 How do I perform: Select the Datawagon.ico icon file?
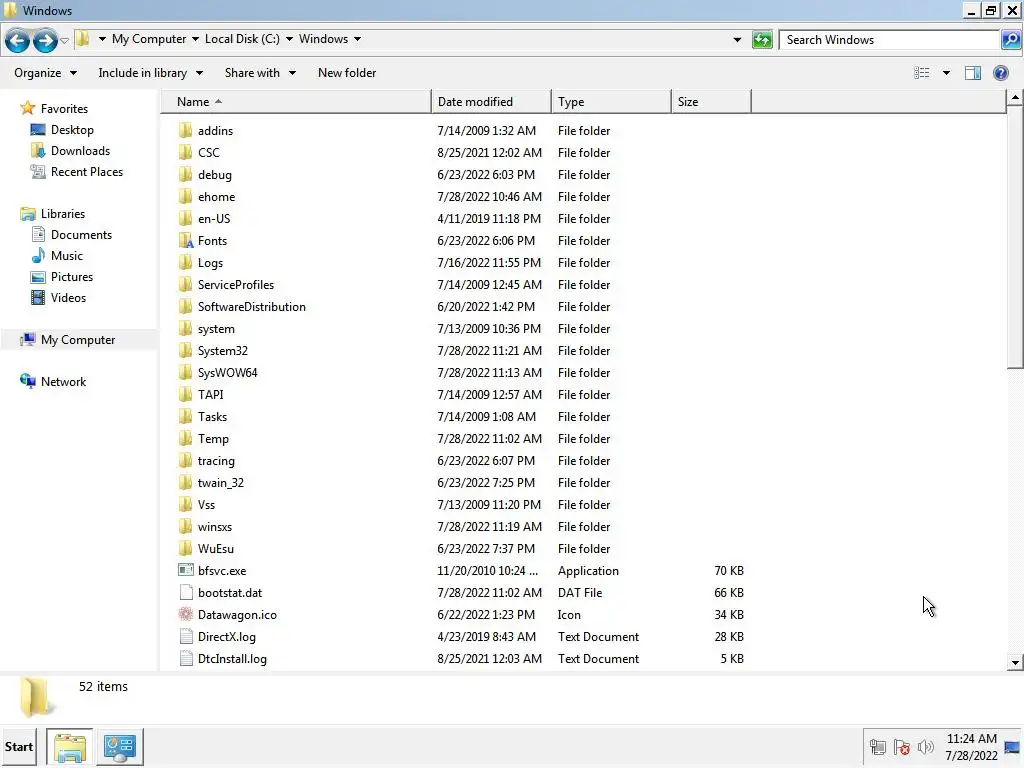click(x=185, y=615)
